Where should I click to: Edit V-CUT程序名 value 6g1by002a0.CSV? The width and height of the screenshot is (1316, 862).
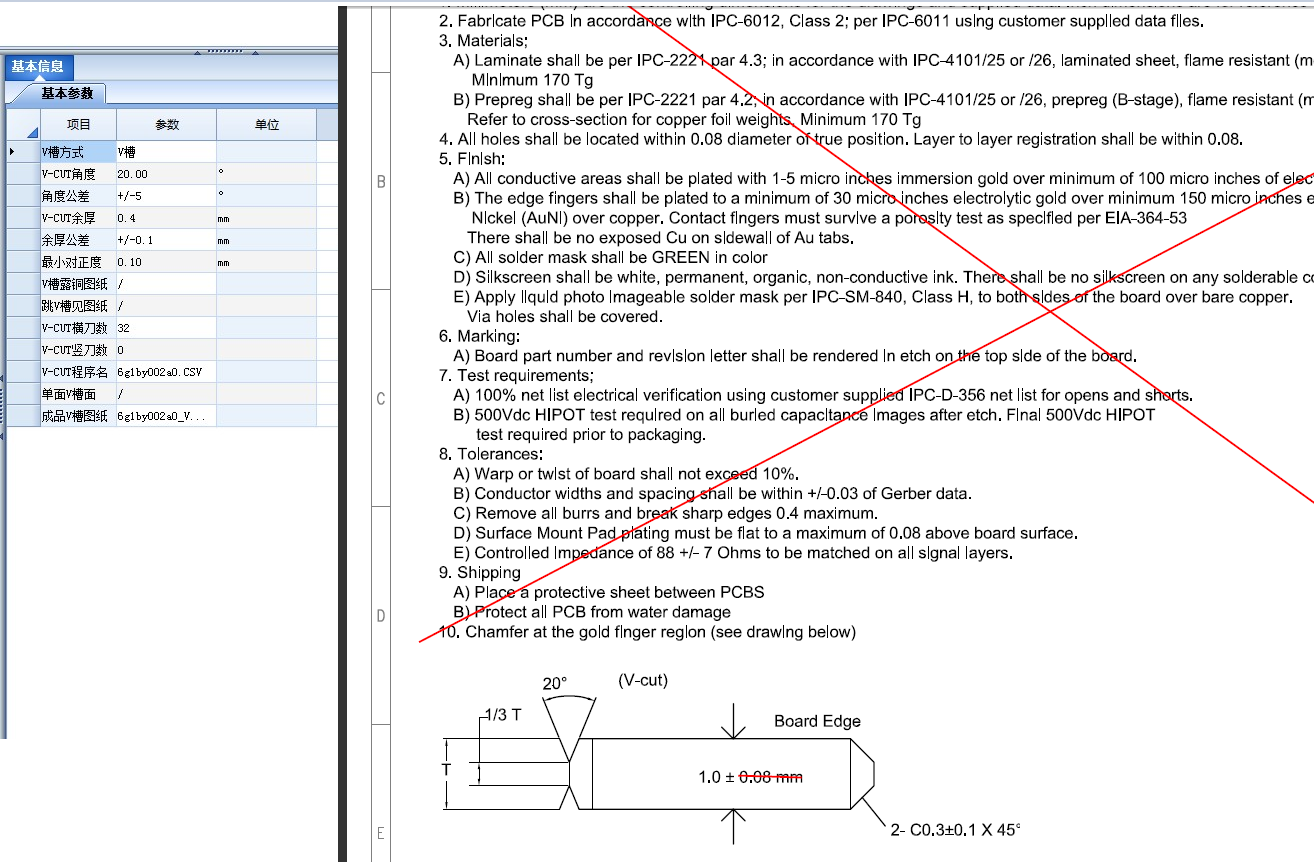(166, 372)
